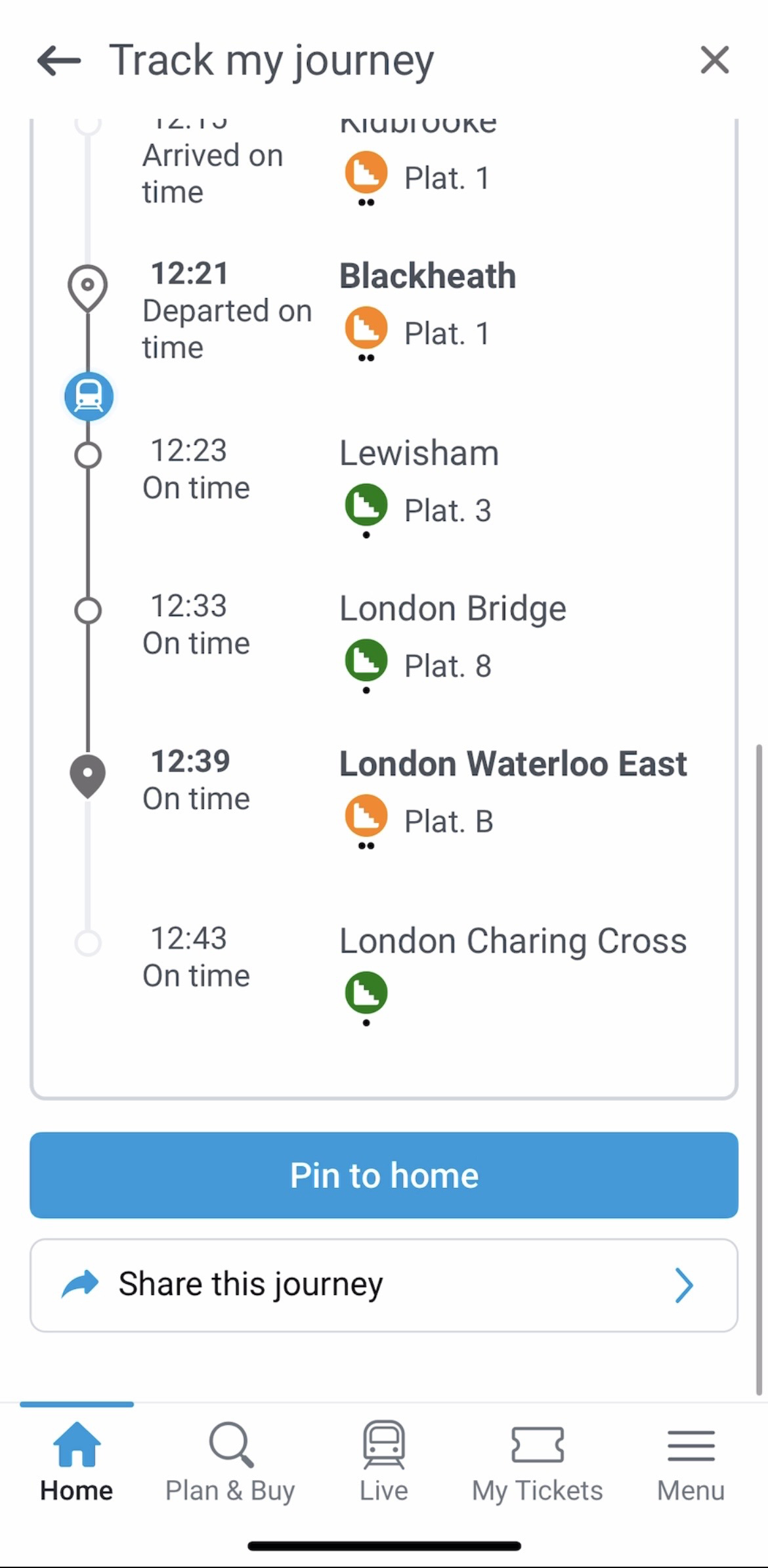Tap Lewisham green seat availability icon
Viewport: 768px width, 1568px height.
[x=366, y=505]
